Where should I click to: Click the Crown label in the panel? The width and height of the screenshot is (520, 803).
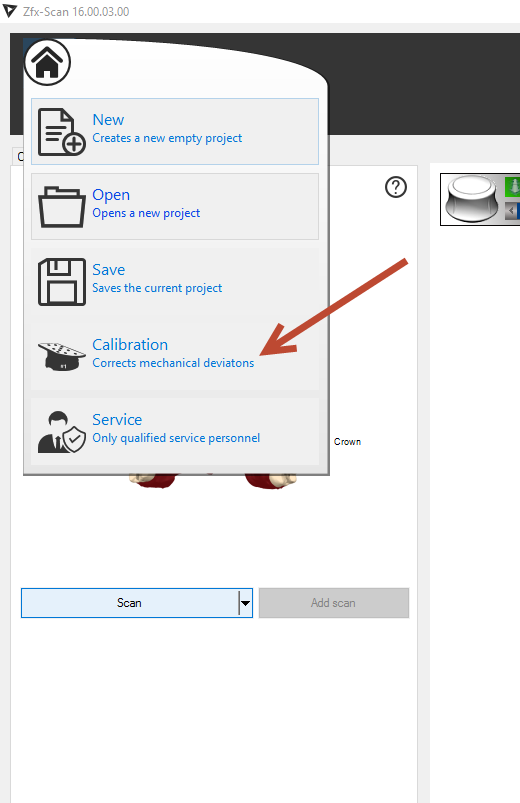pyautogui.click(x=347, y=441)
